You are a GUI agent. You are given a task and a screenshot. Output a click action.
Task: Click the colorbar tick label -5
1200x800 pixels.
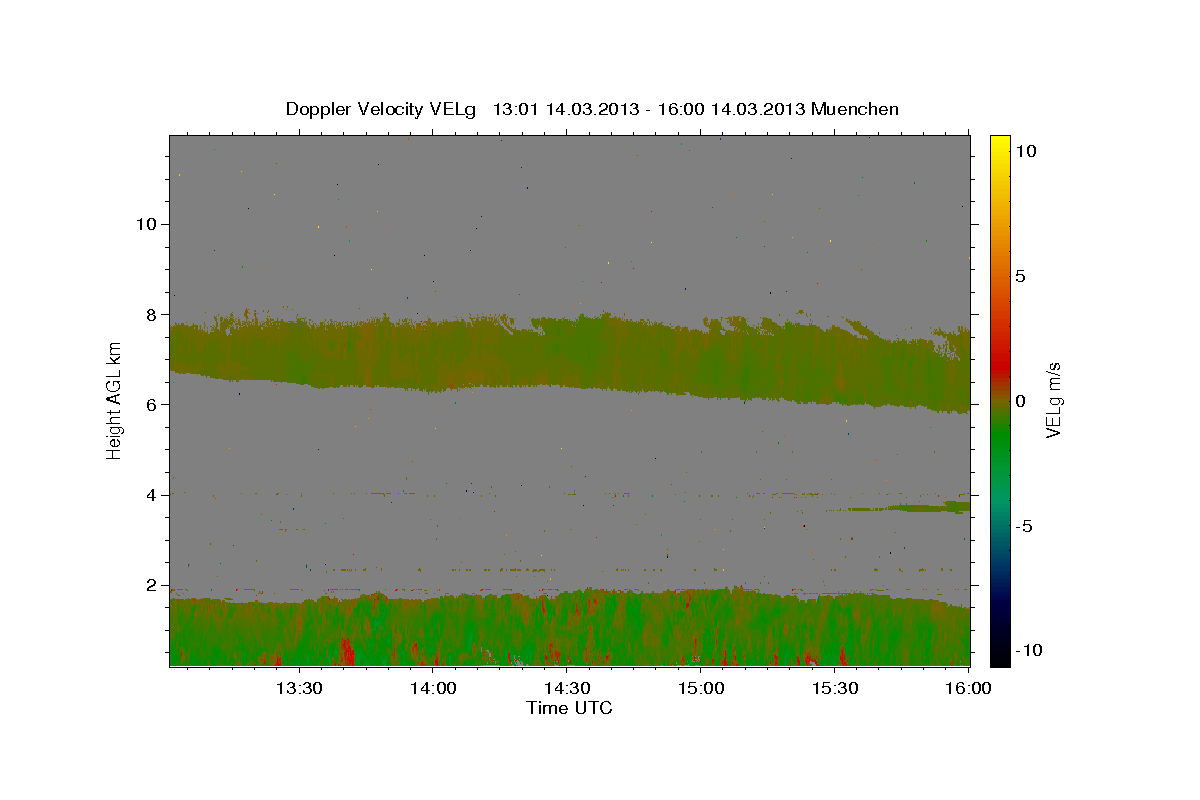[x=1024, y=526]
